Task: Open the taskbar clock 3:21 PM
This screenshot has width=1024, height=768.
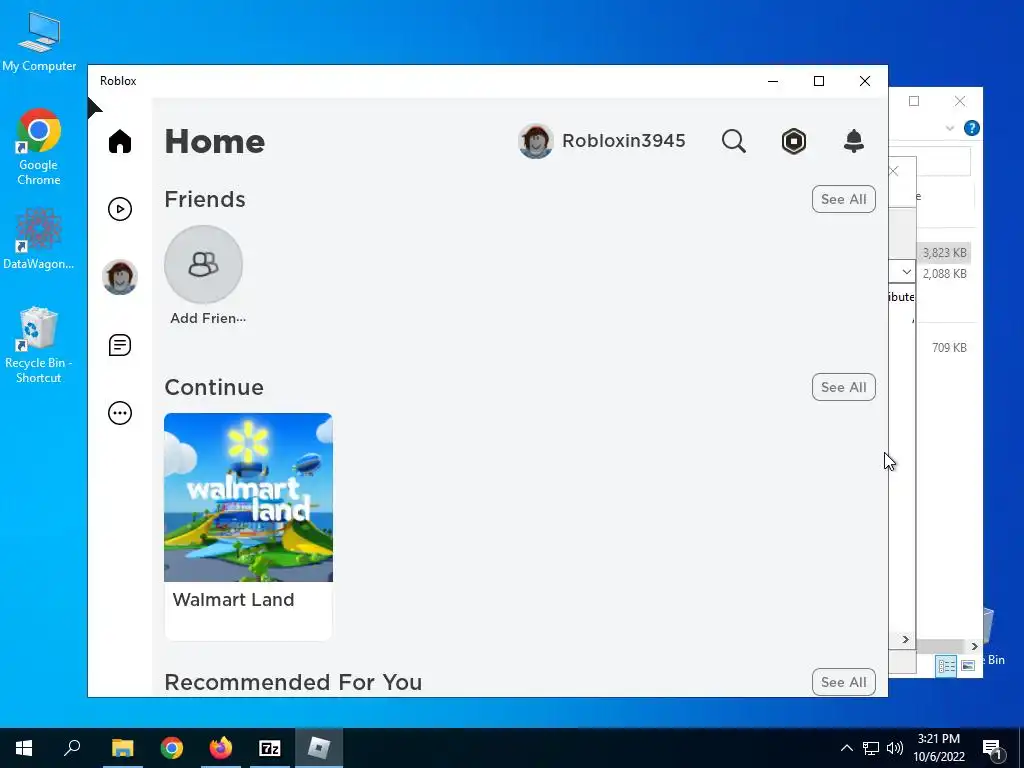Action: tap(938, 748)
